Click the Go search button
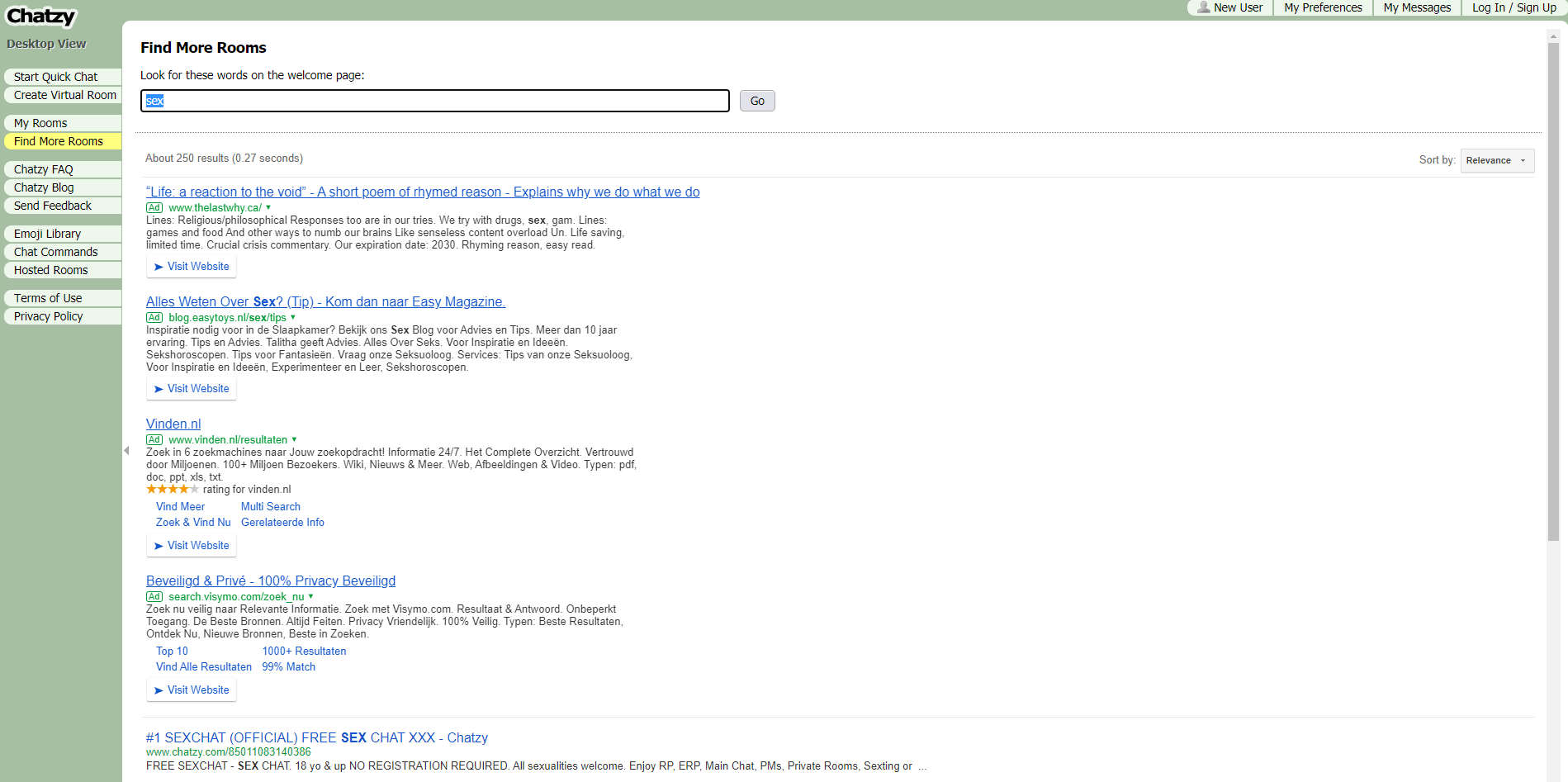The height and width of the screenshot is (782, 1568). click(757, 101)
